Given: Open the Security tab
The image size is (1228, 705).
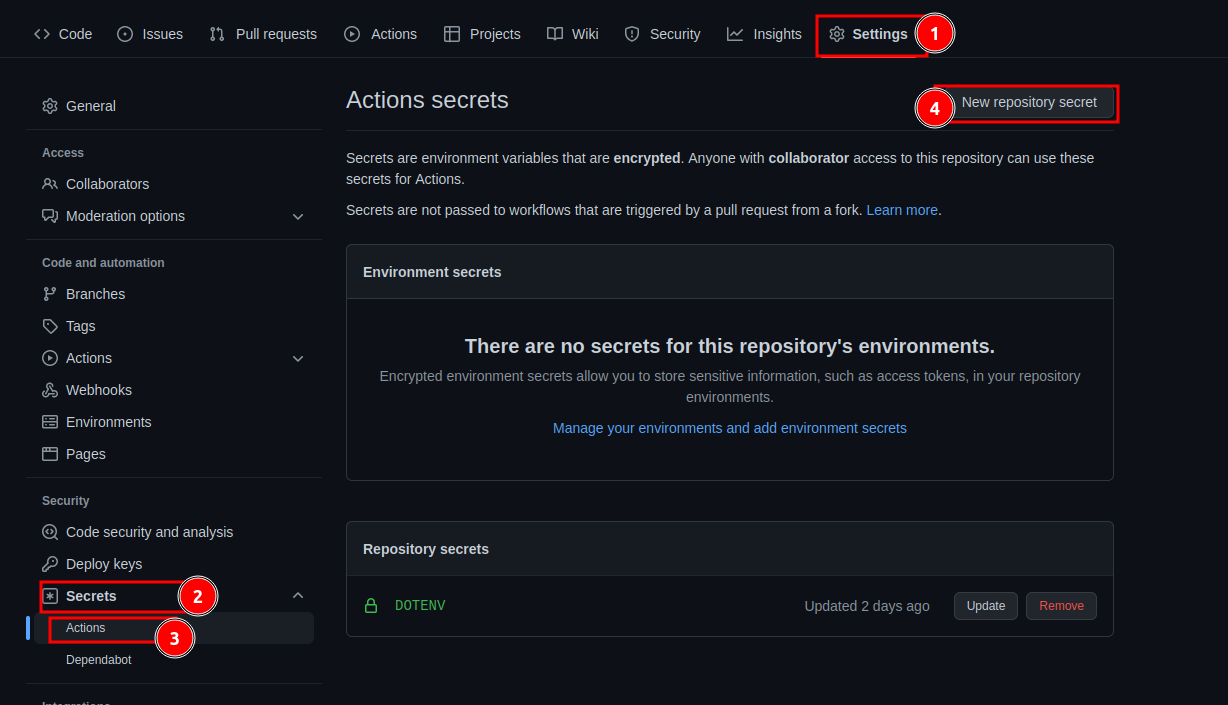Looking at the screenshot, I should click(x=662, y=34).
